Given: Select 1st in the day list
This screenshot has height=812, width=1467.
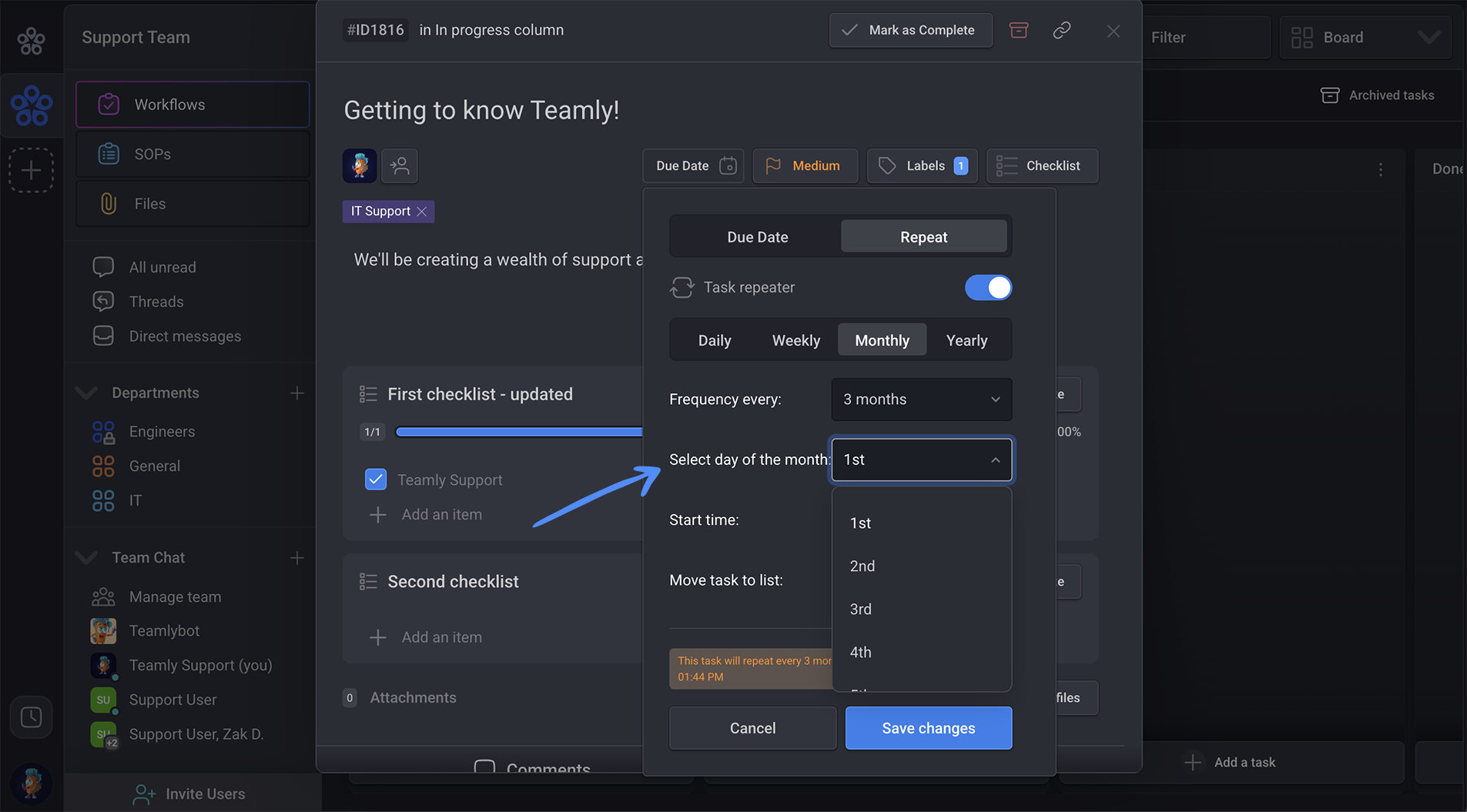Looking at the screenshot, I should tap(922, 523).
